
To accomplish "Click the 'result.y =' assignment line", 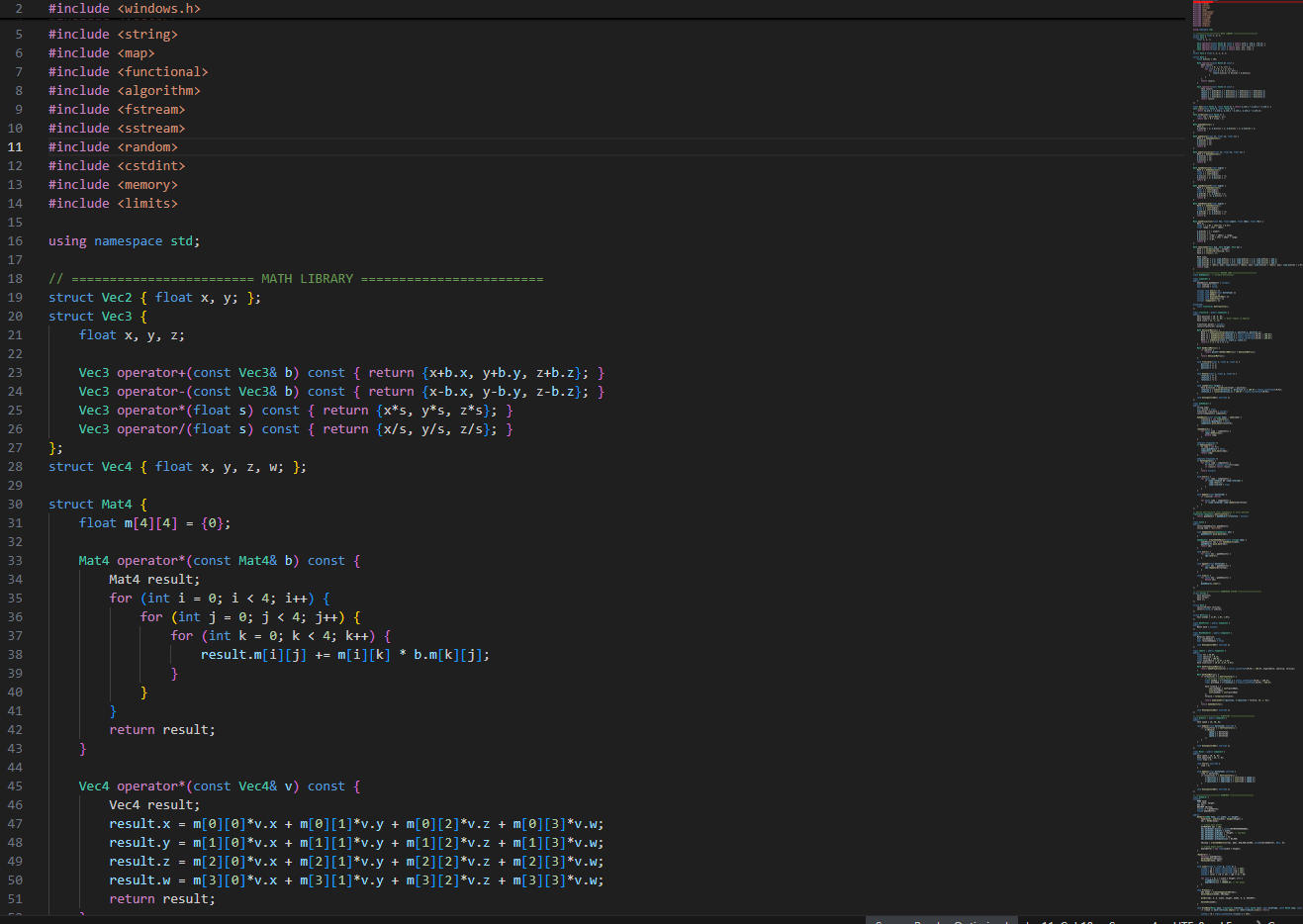I will coord(356,842).
